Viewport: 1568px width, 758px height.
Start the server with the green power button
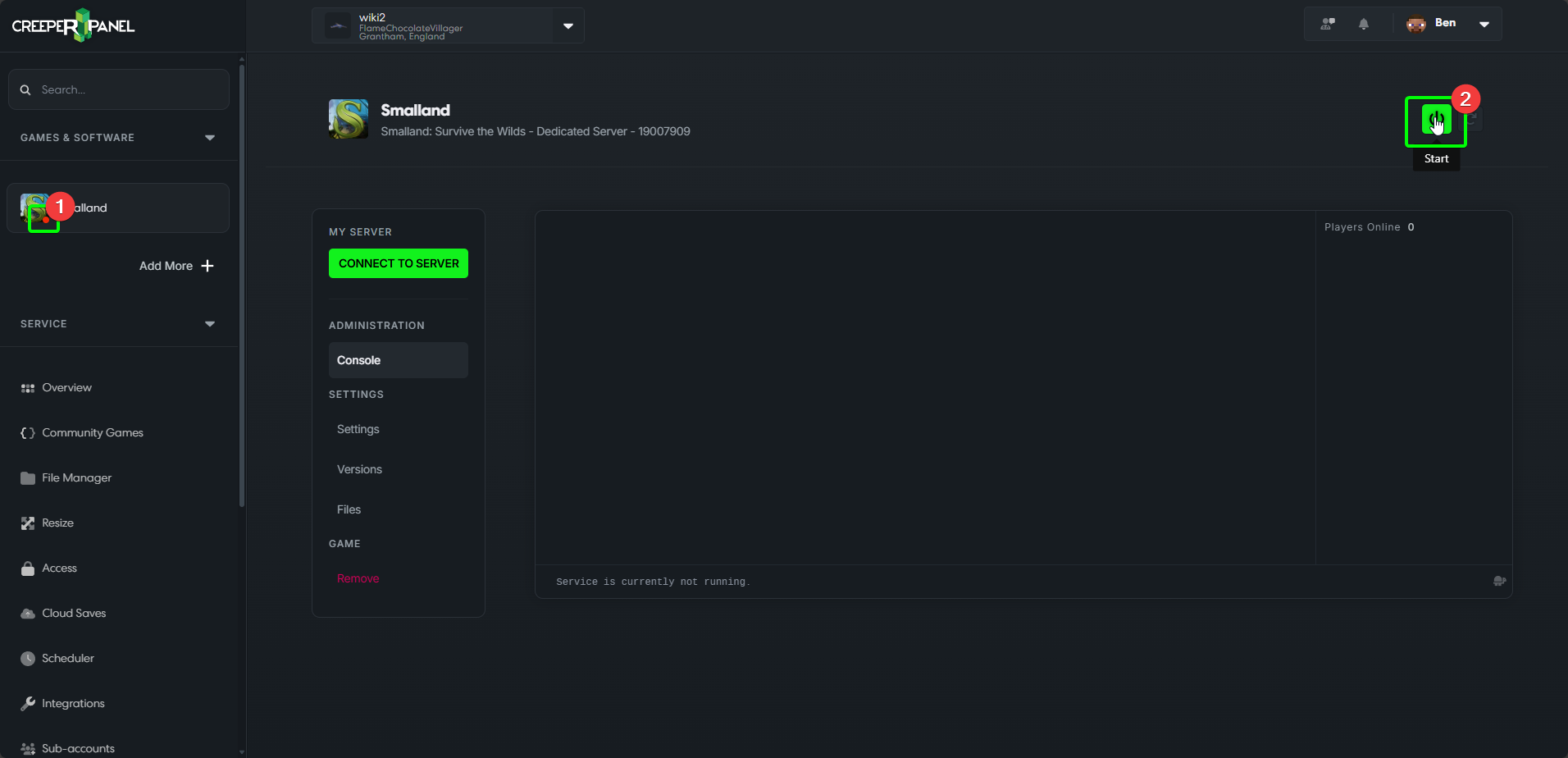pos(1436,121)
